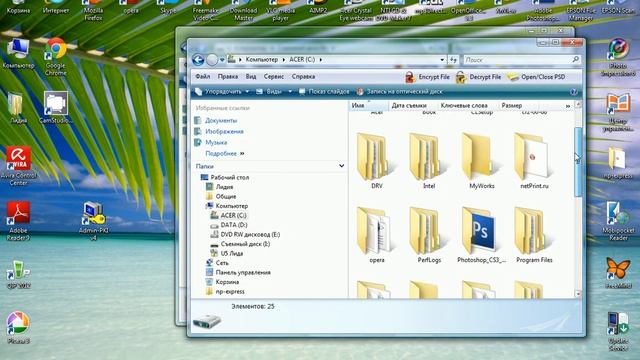Click the CamStudio desktop icon
The height and width of the screenshot is (360, 640).
[x=56, y=108]
